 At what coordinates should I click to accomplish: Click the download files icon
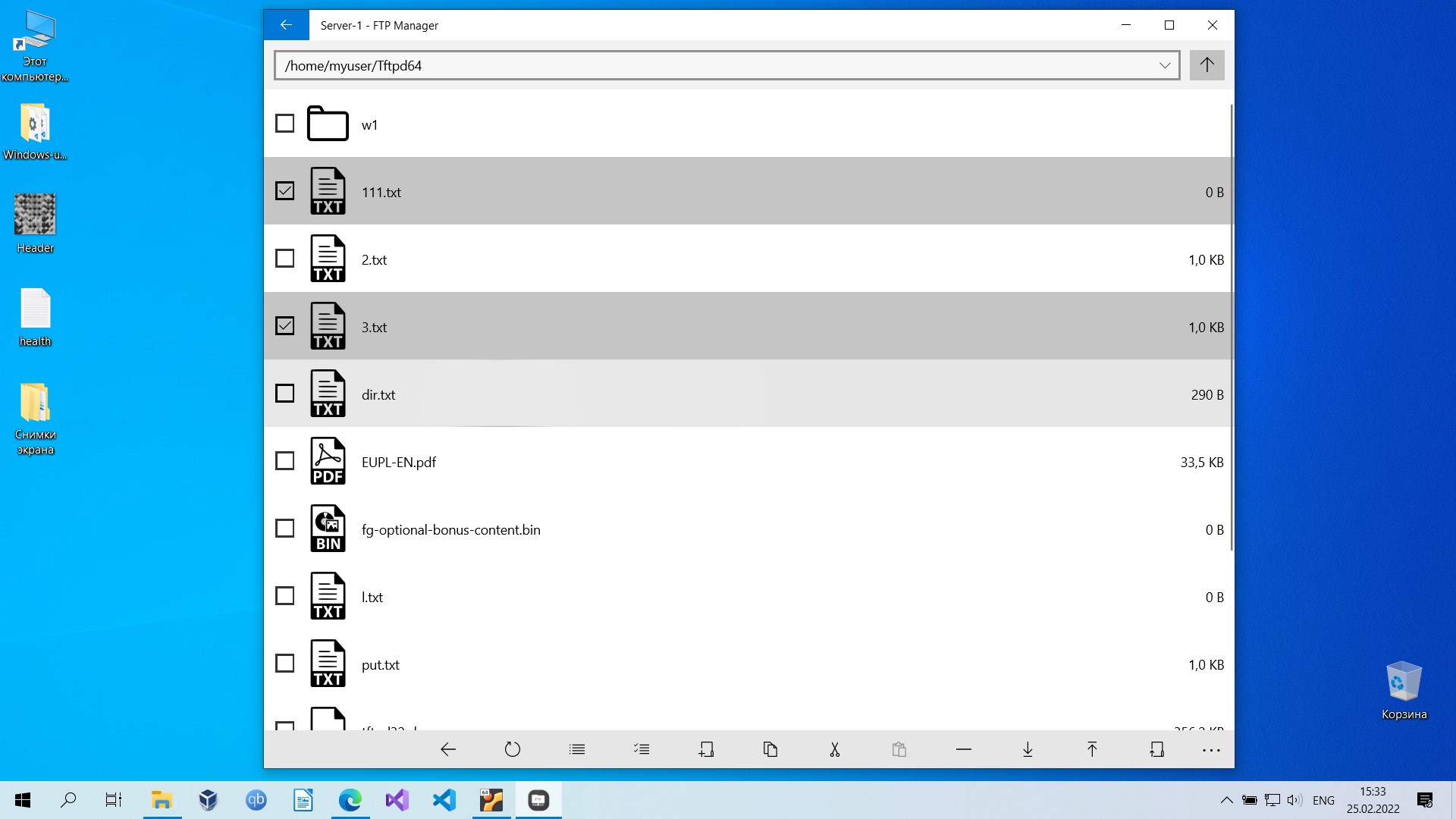pos(1026,748)
